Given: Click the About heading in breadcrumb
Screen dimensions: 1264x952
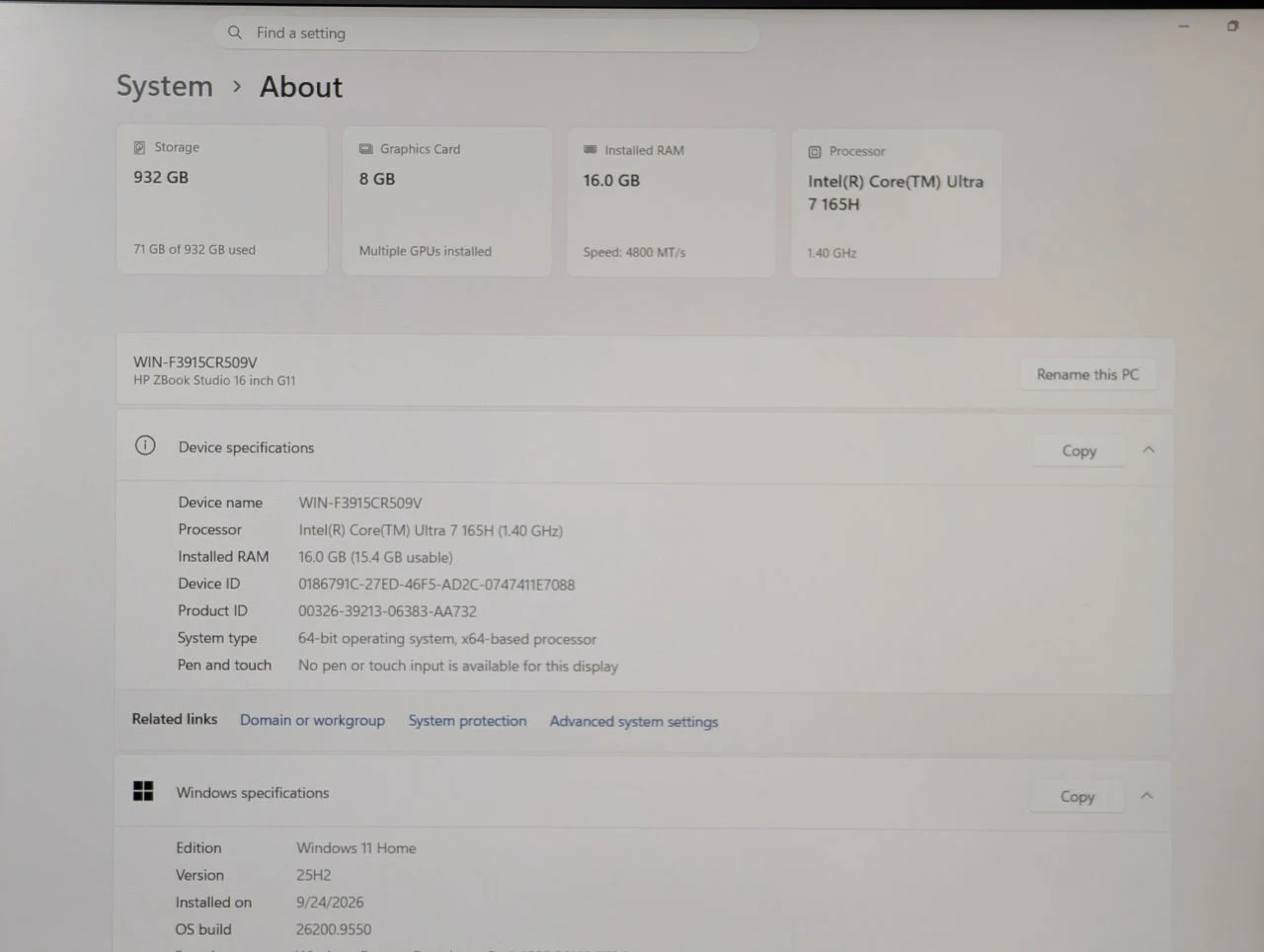Looking at the screenshot, I should [301, 87].
